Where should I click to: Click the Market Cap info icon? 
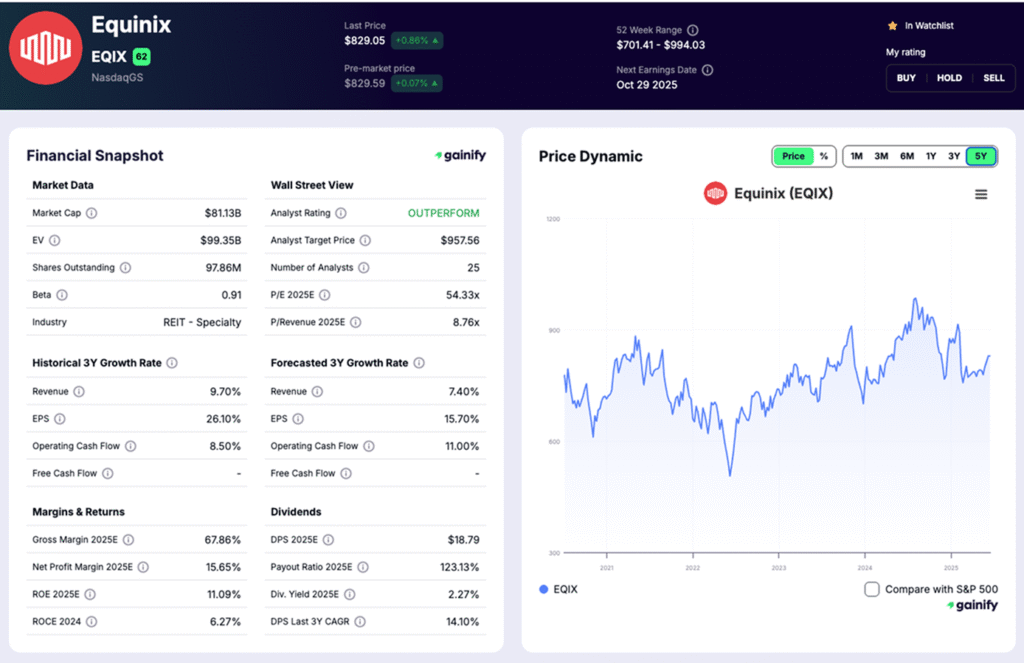pos(91,213)
